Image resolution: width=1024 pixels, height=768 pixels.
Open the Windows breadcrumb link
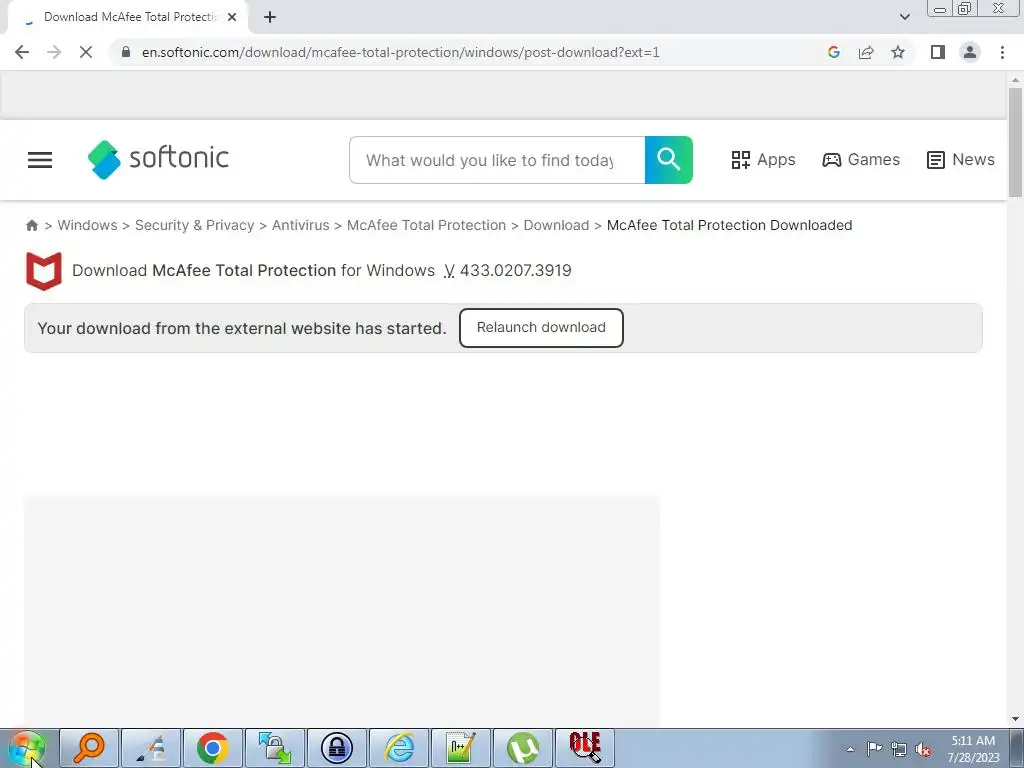(88, 225)
